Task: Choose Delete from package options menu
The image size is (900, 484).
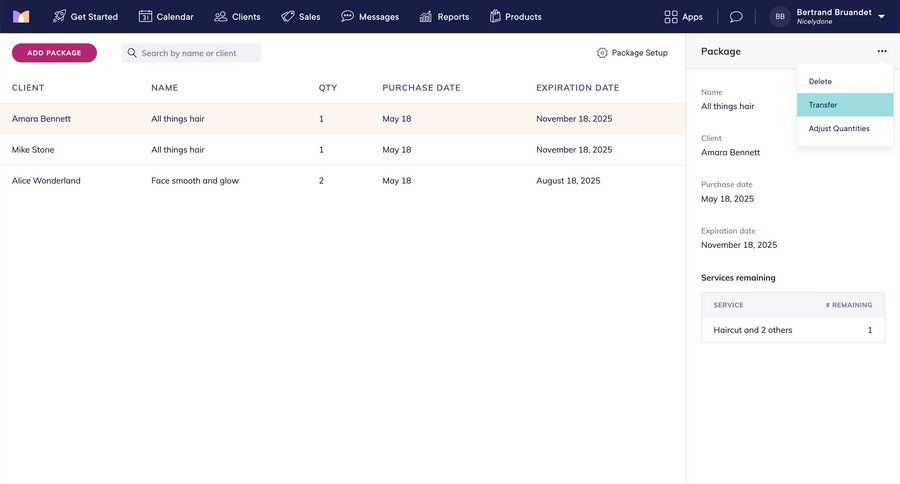Action: (820, 82)
